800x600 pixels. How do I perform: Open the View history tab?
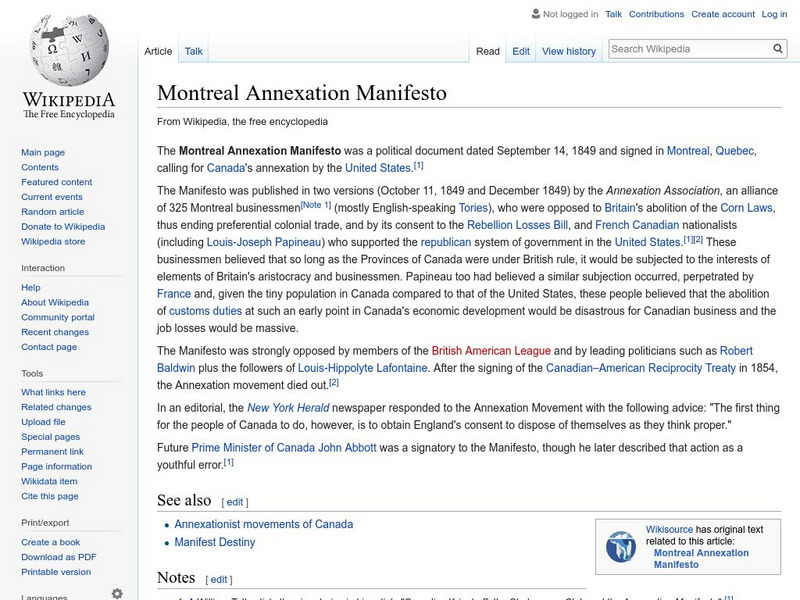coord(568,50)
